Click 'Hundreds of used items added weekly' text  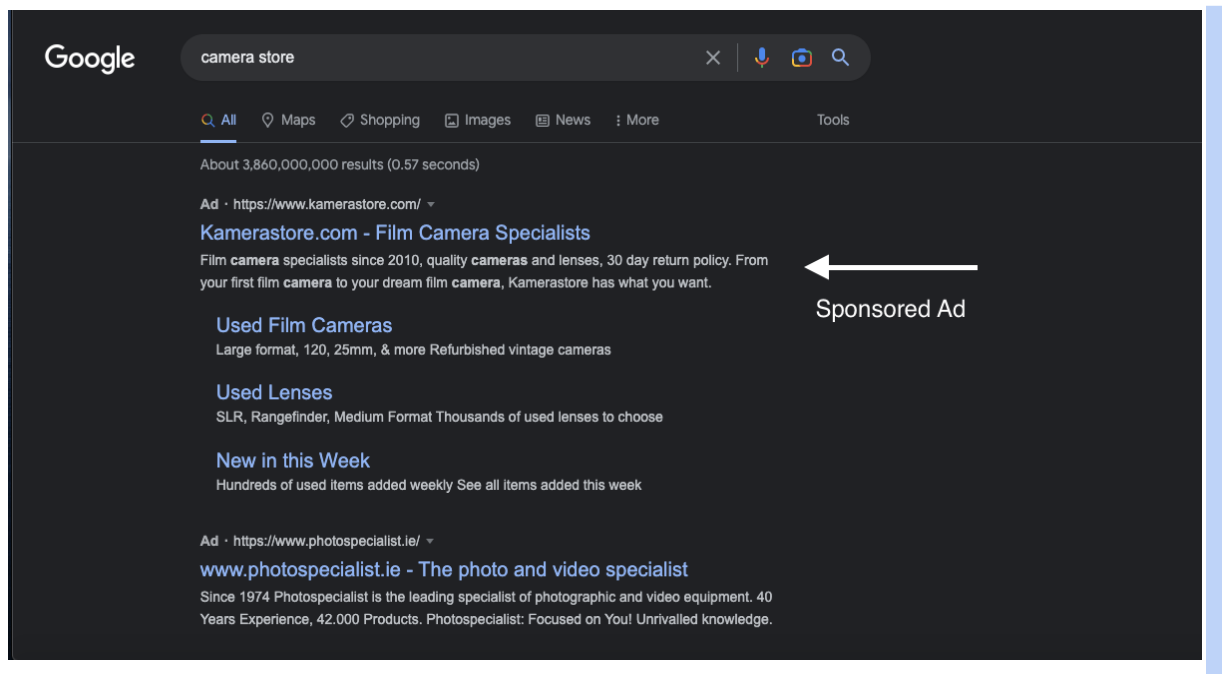point(429,485)
